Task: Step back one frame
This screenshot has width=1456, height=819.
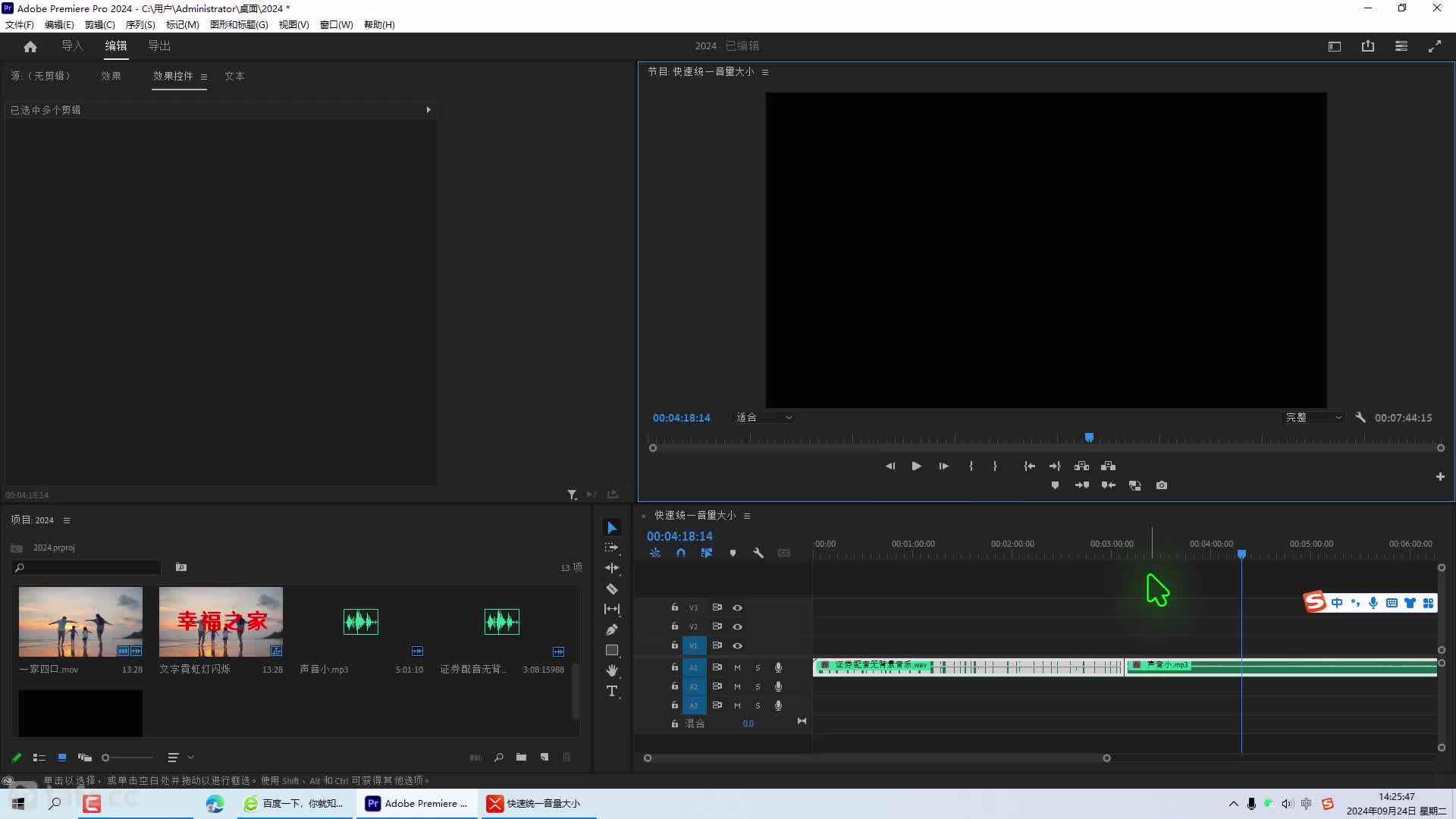Action: click(890, 466)
